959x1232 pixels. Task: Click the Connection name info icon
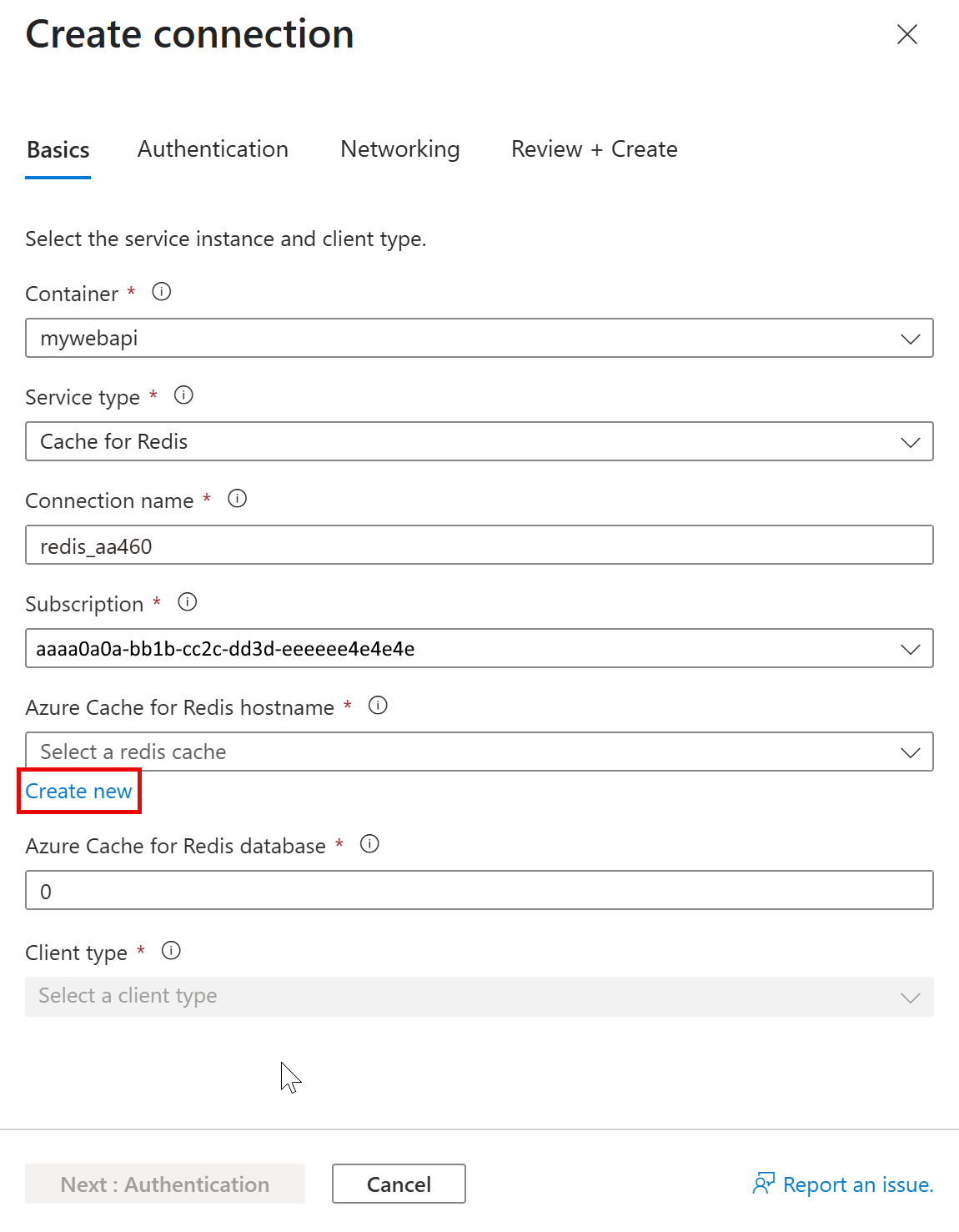tap(238, 499)
